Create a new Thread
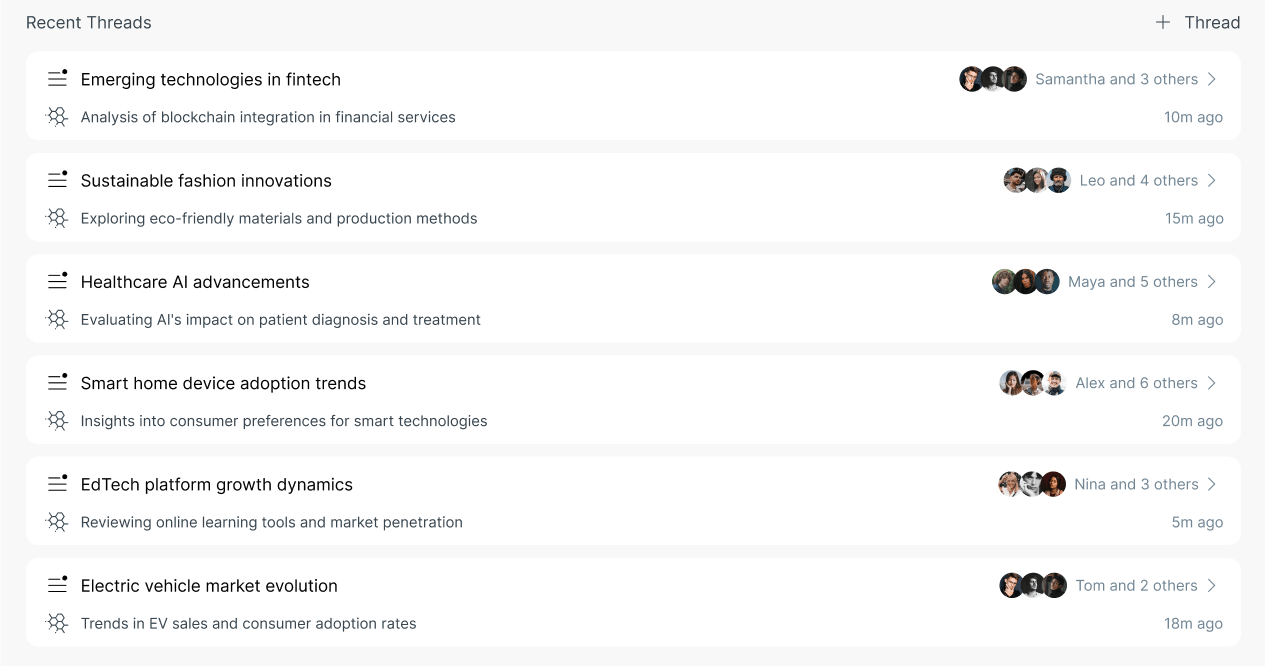Screen dimensions: 1265x666 1198,22
